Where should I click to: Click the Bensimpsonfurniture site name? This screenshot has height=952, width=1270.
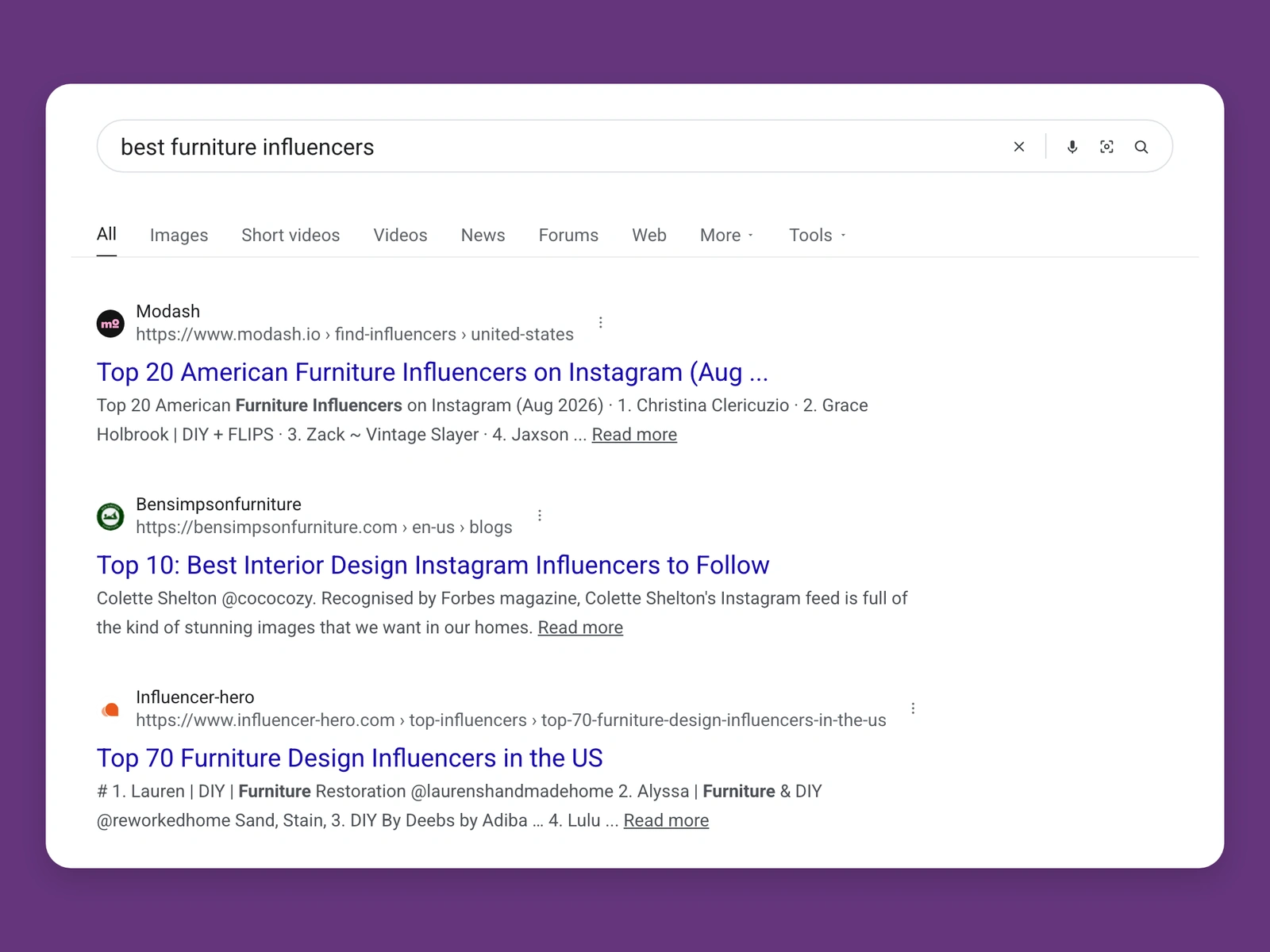(x=219, y=505)
